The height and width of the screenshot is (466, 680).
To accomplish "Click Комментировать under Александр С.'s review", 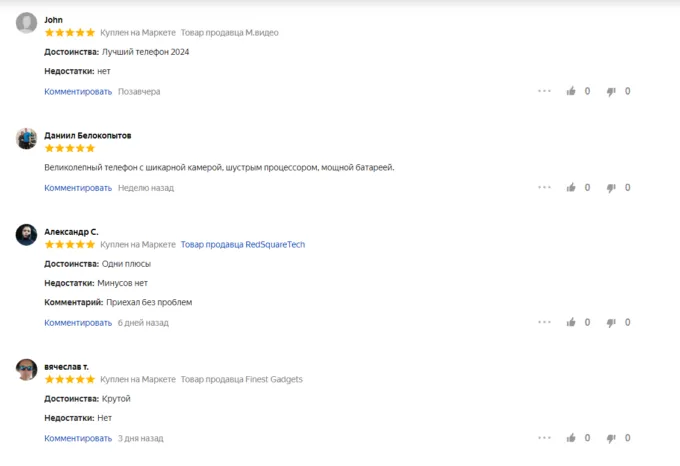I will [x=78, y=323].
